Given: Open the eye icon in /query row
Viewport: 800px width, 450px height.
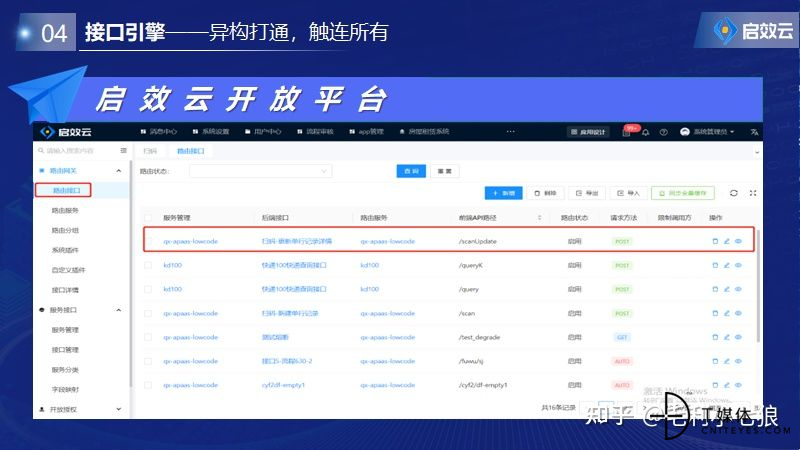Looking at the screenshot, I should (738, 289).
